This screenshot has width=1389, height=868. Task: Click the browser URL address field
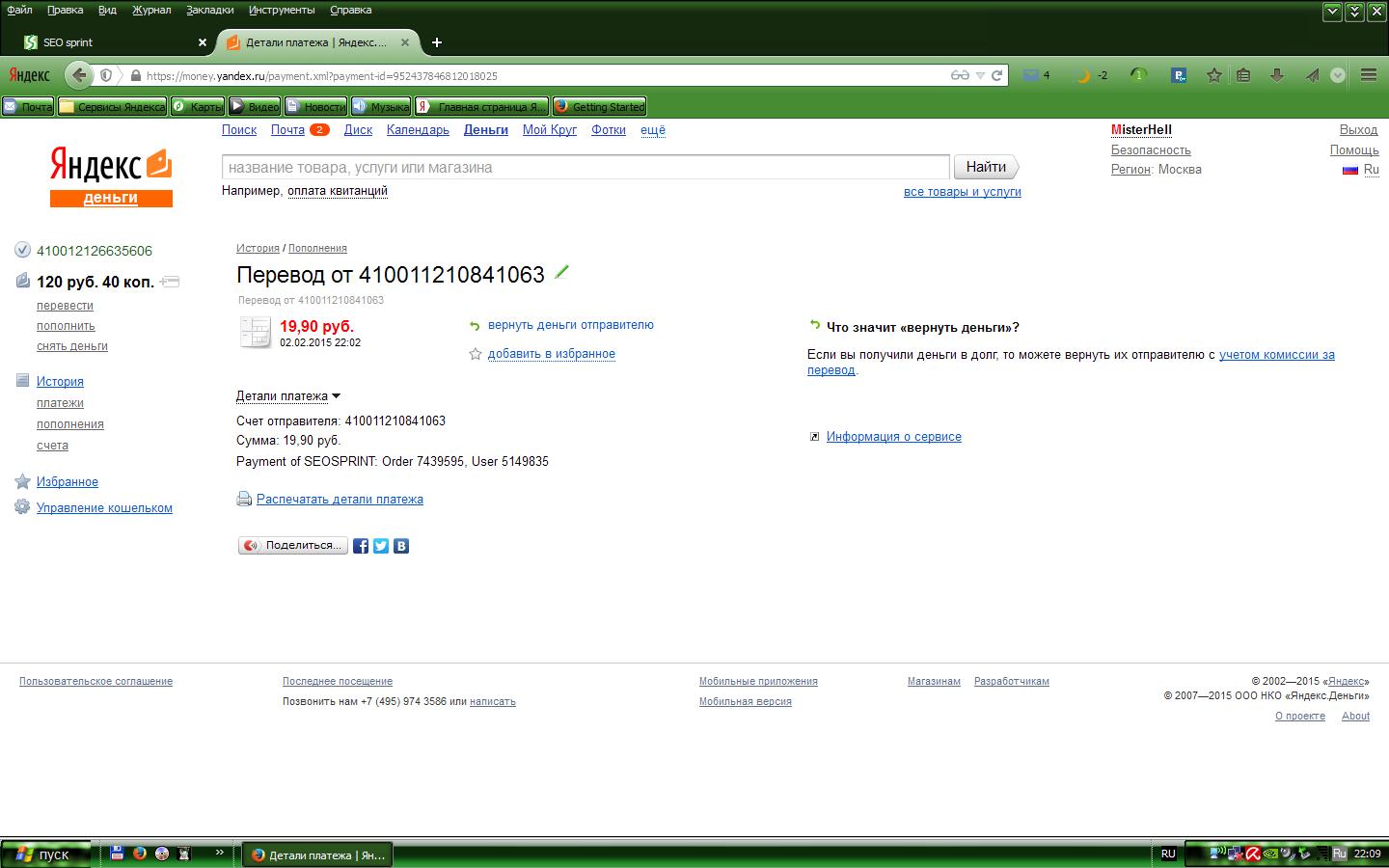(545, 75)
